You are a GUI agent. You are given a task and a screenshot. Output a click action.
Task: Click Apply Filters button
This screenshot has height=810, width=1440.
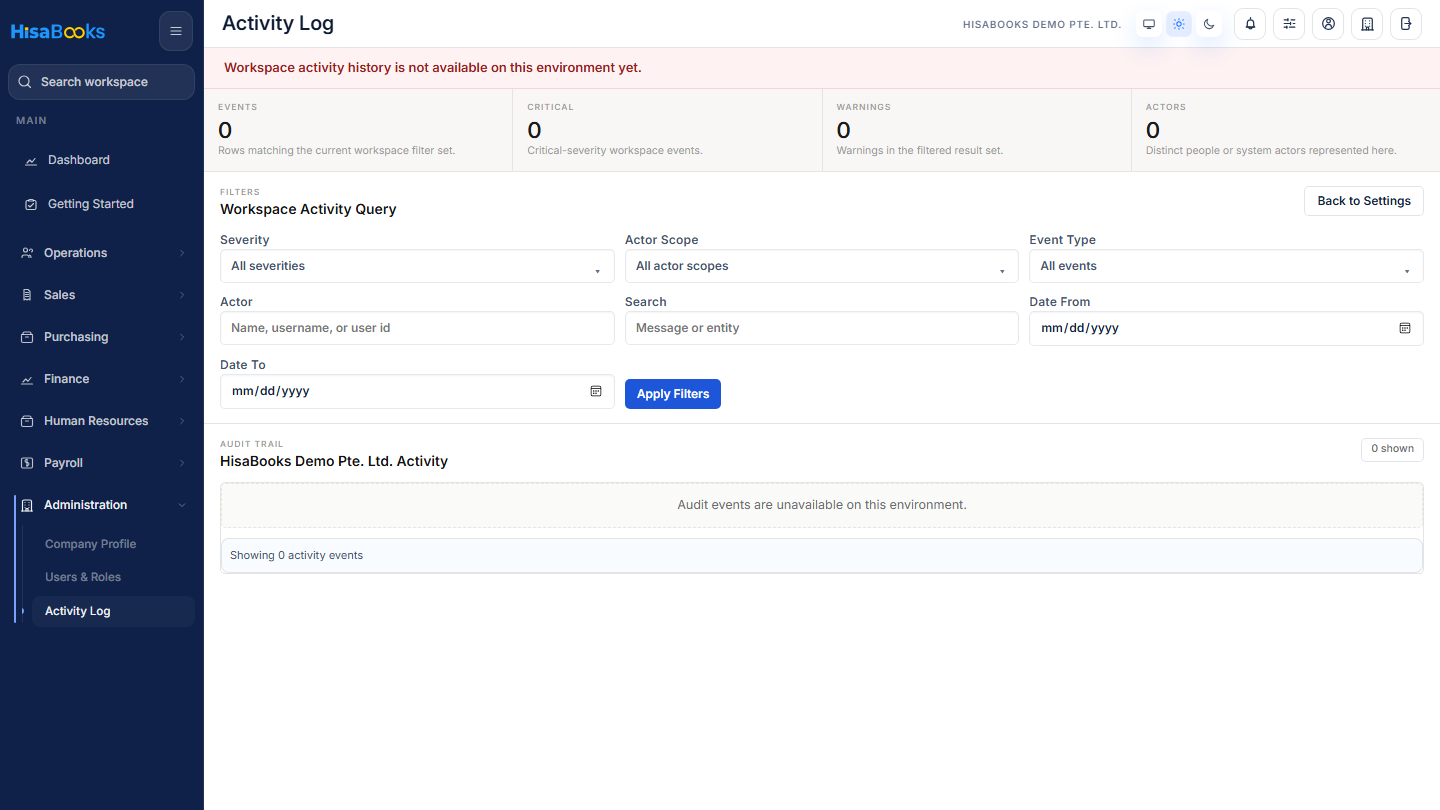(673, 394)
